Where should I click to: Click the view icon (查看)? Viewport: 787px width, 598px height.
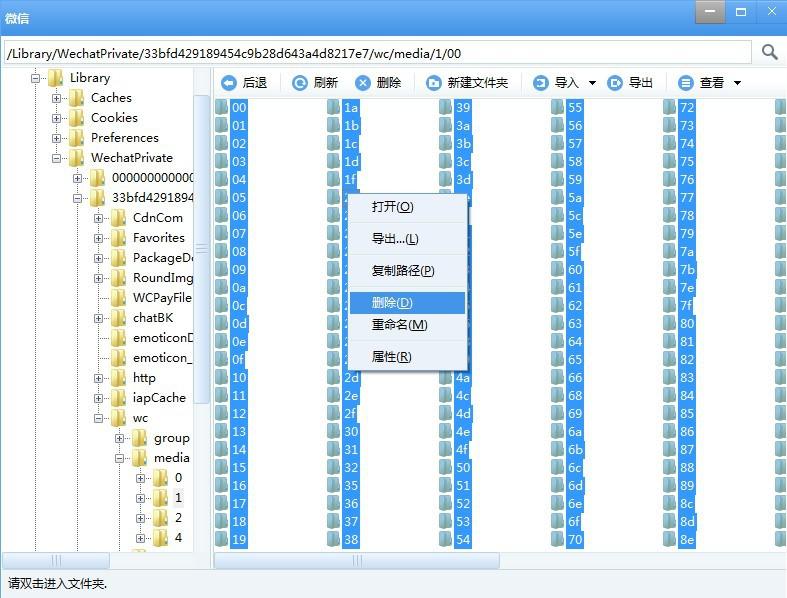[x=686, y=83]
